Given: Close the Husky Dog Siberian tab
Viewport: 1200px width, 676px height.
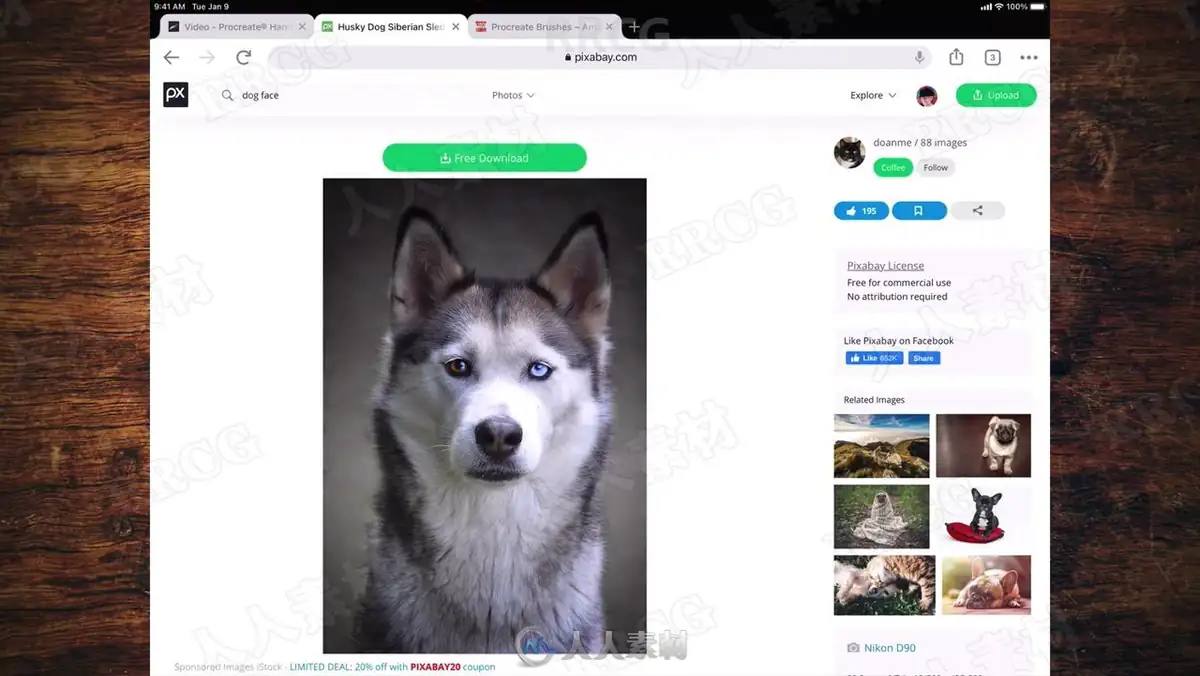Looking at the screenshot, I should pos(456,27).
